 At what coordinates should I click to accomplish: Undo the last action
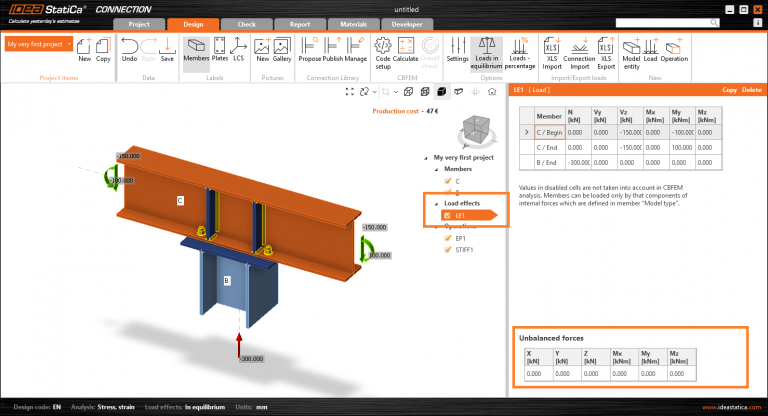pos(129,49)
